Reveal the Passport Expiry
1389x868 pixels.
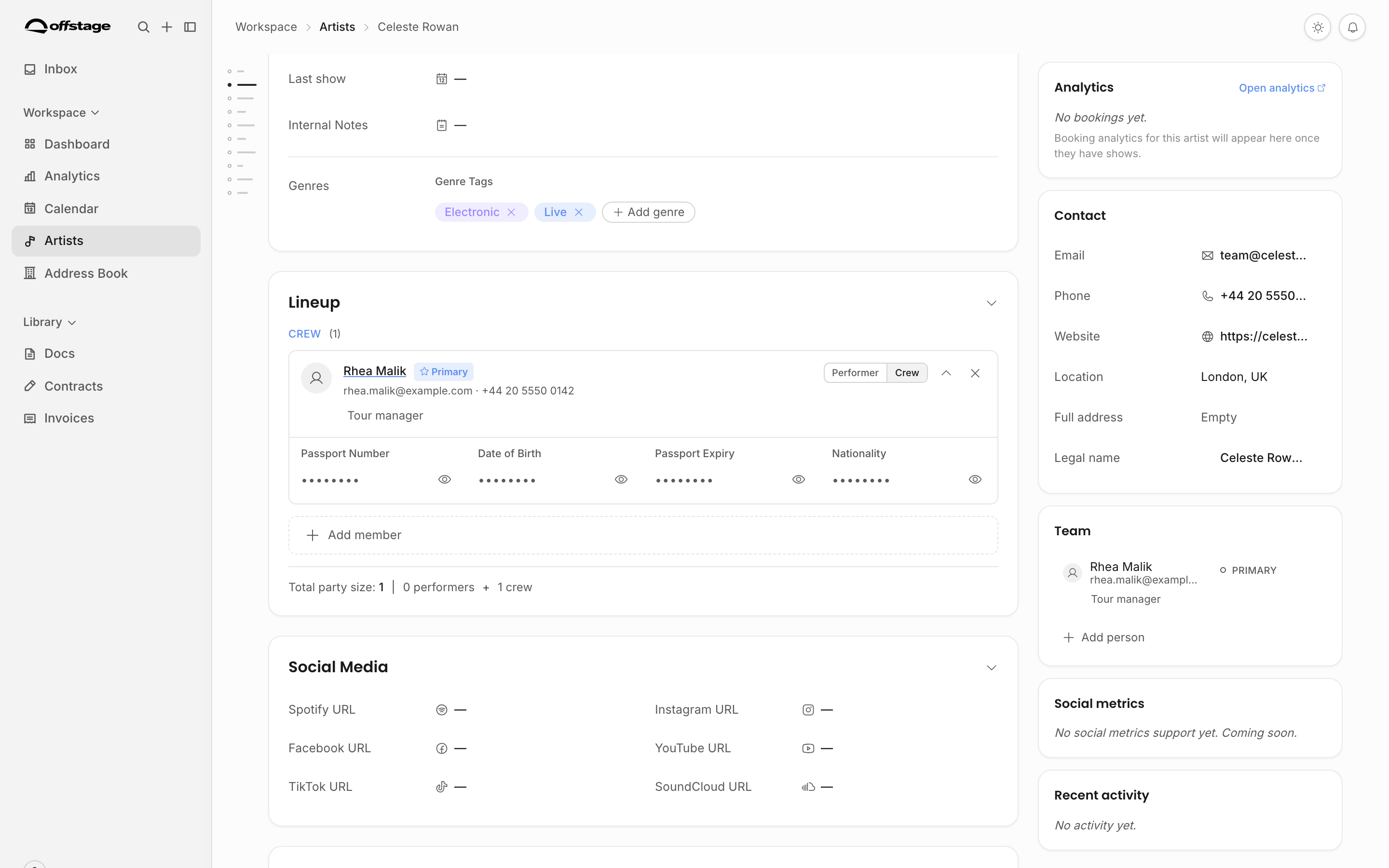[798, 479]
